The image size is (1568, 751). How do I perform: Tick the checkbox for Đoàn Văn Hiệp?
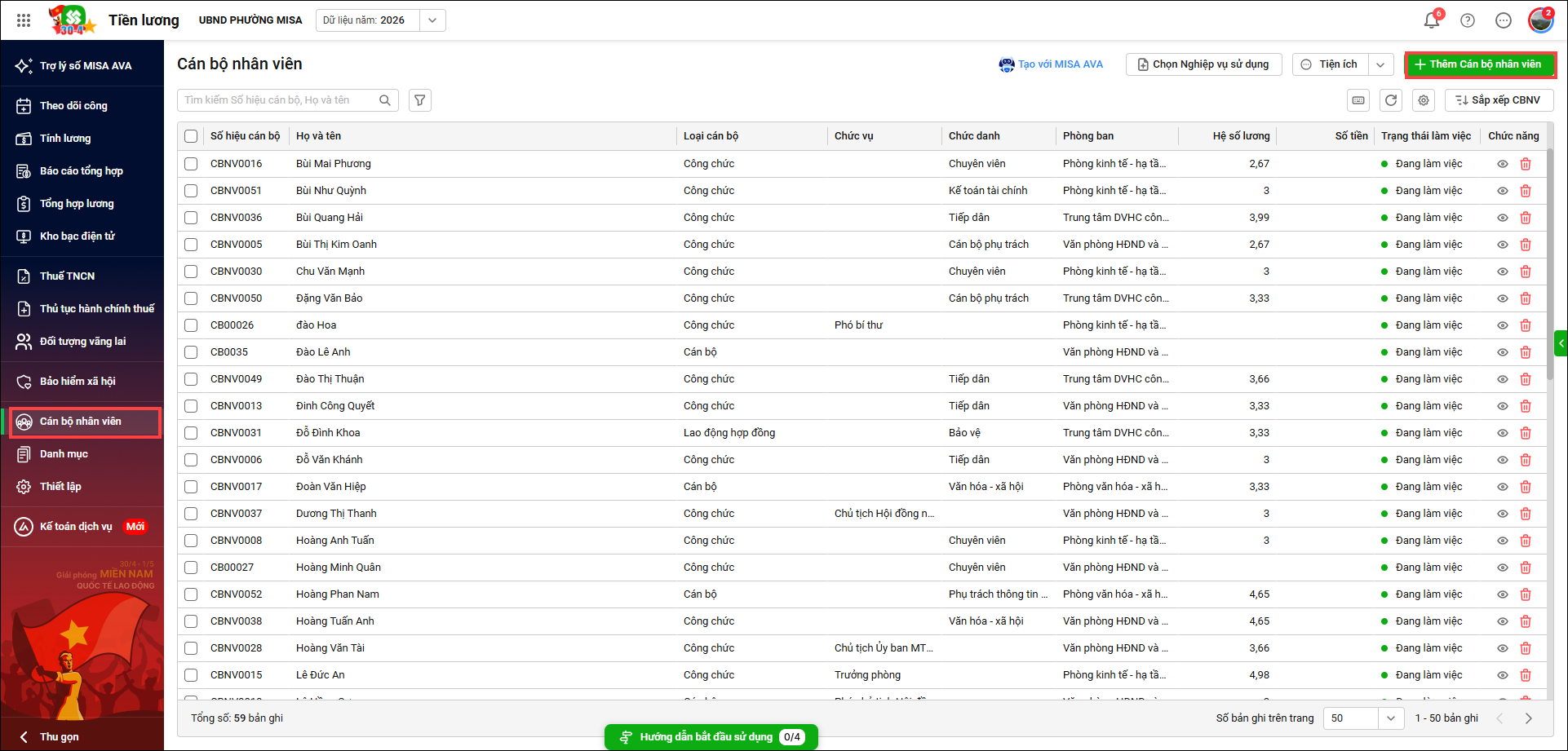(191, 487)
